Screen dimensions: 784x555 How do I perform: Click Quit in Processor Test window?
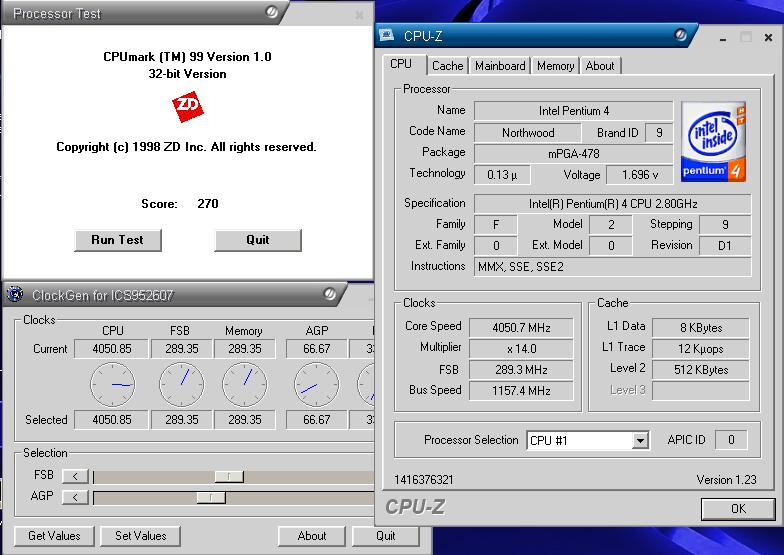pyautogui.click(x=258, y=240)
